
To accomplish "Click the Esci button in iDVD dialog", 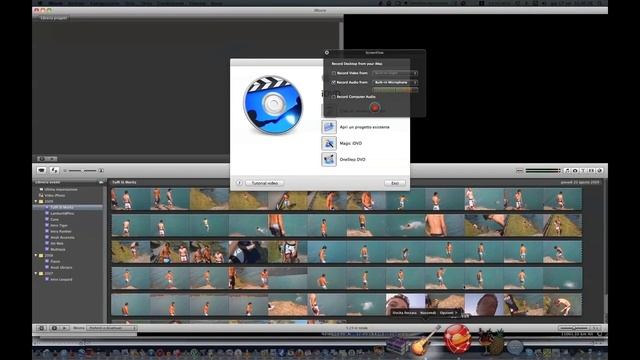I will 395,183.
